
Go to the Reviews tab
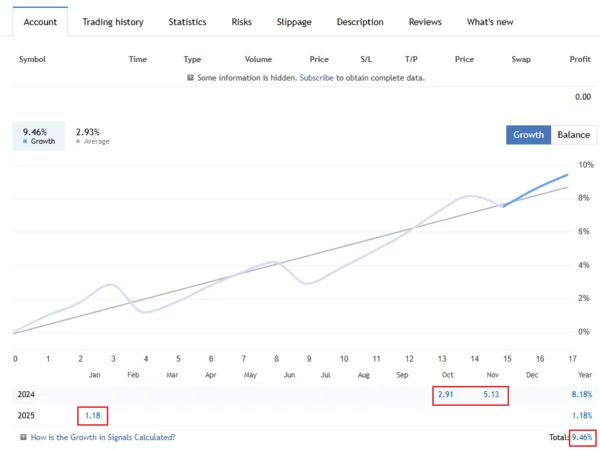pos(425,22)
